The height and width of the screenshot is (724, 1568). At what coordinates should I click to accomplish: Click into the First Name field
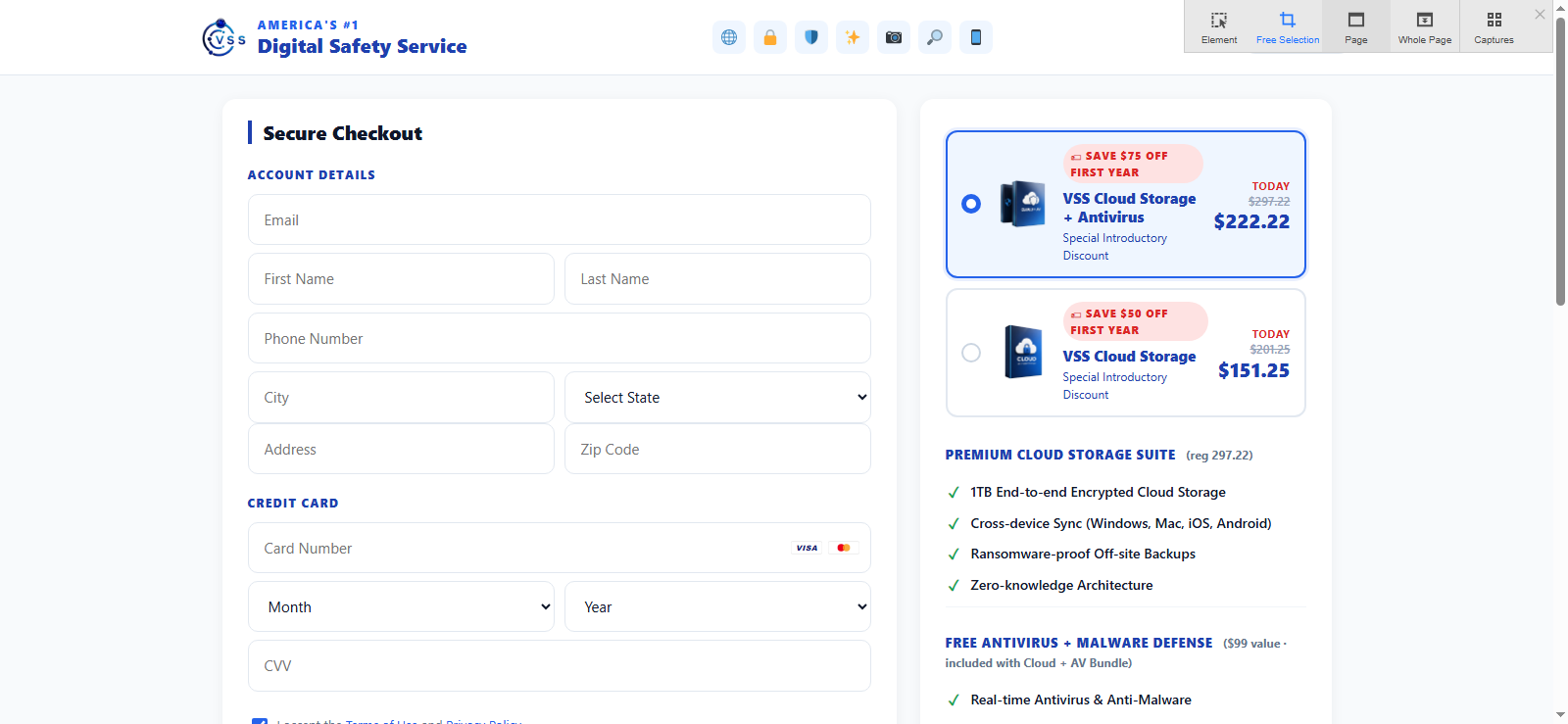pos(401,279)
